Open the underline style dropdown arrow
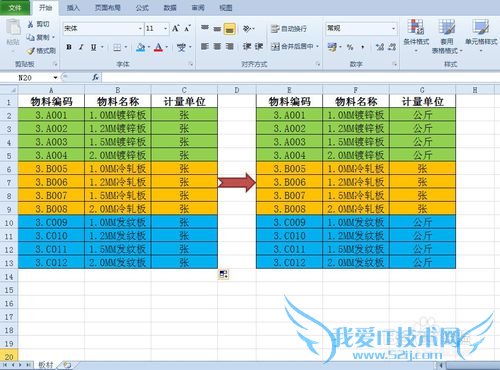 point(102,47)
